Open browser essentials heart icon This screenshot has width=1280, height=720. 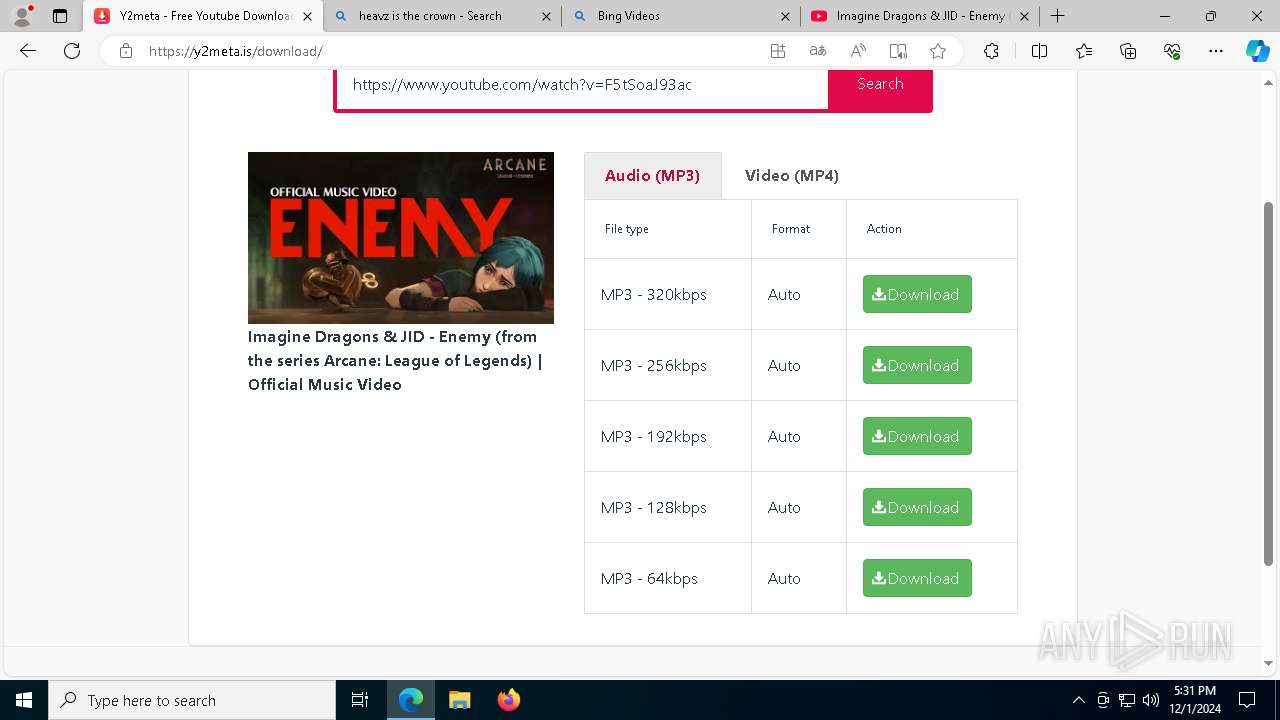1172,51
